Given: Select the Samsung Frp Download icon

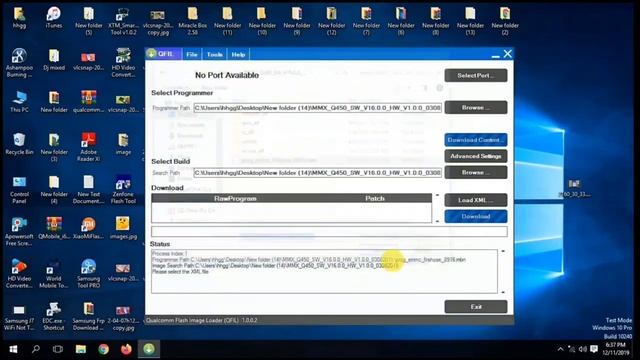Looking at the screenshot, I should point(89,316).
